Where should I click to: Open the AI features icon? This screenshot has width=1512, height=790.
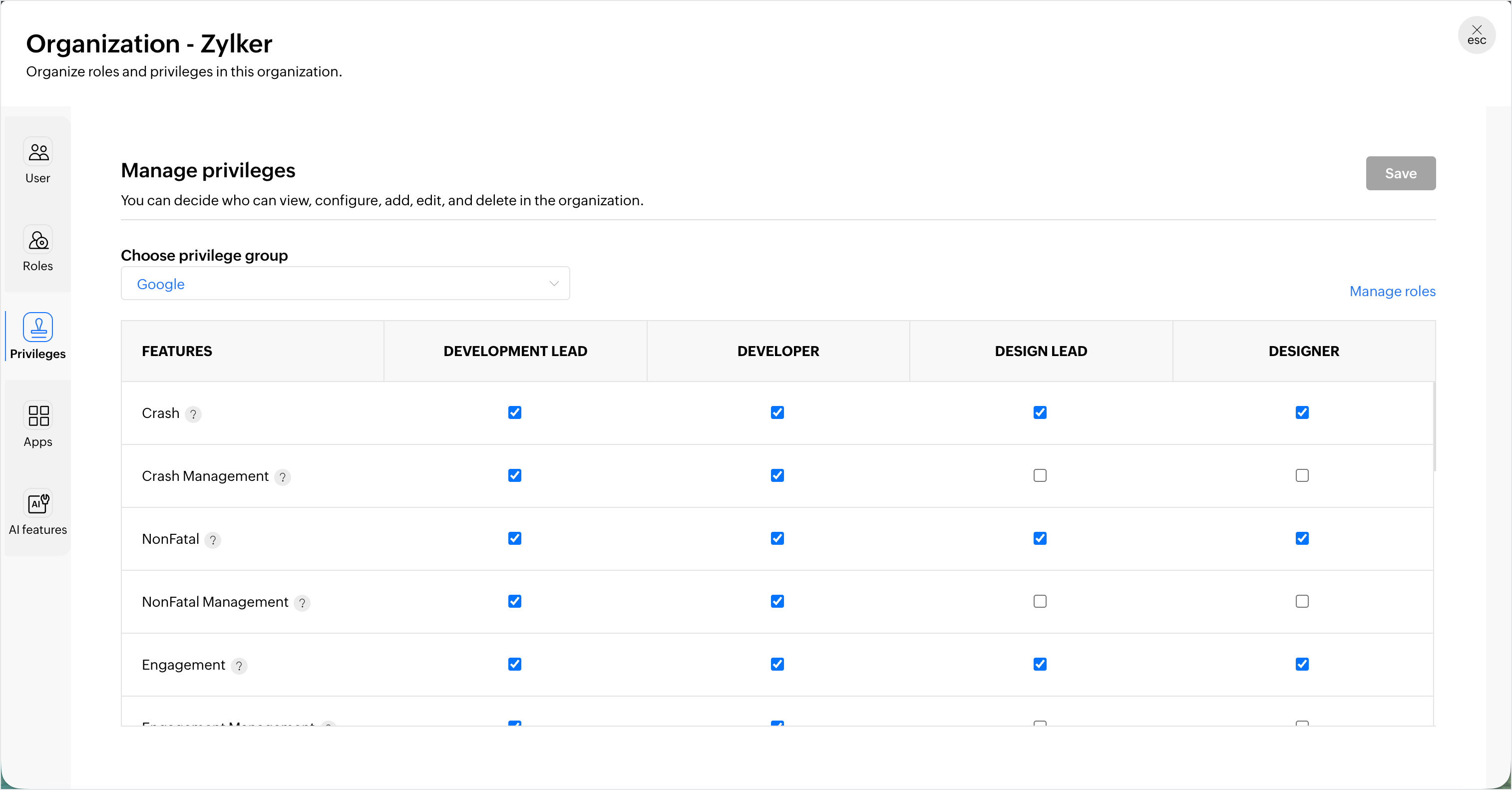point(38,503)
